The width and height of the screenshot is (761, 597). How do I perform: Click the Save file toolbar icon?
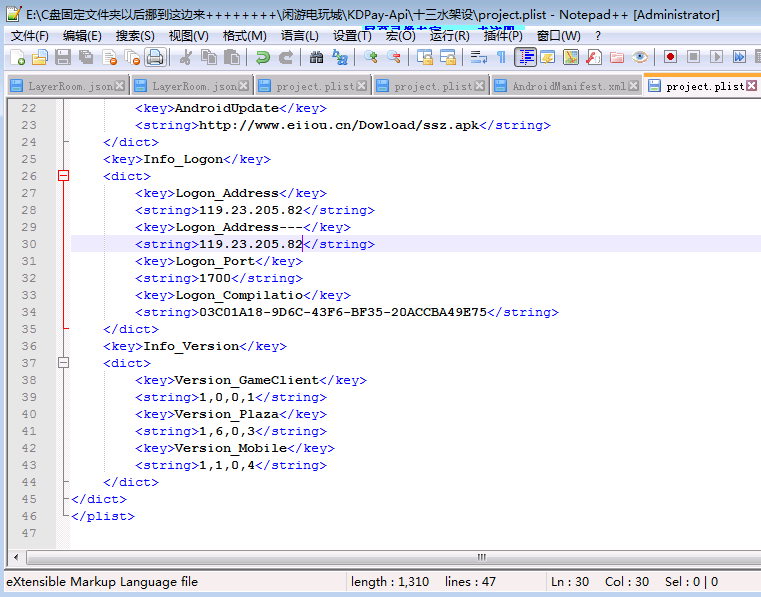point(63,58)
